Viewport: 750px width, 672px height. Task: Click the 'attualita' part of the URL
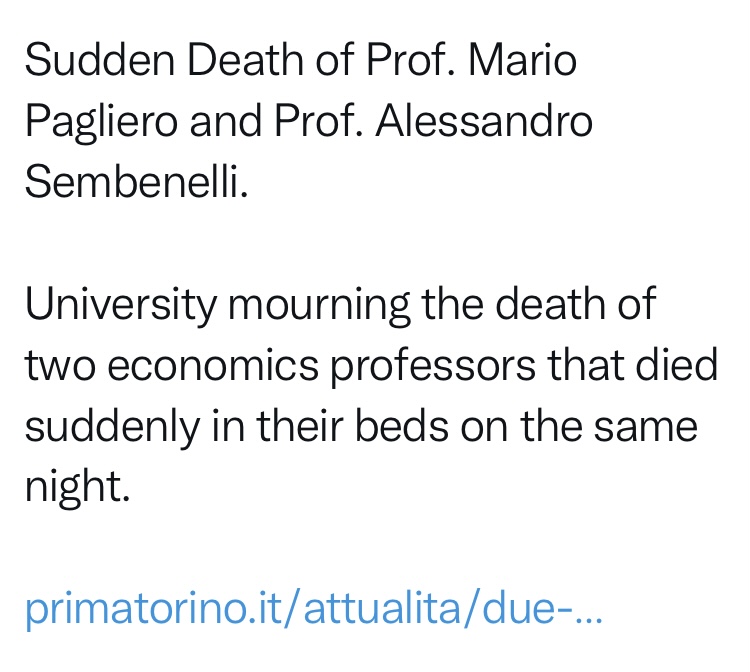[x=381, y=608]
